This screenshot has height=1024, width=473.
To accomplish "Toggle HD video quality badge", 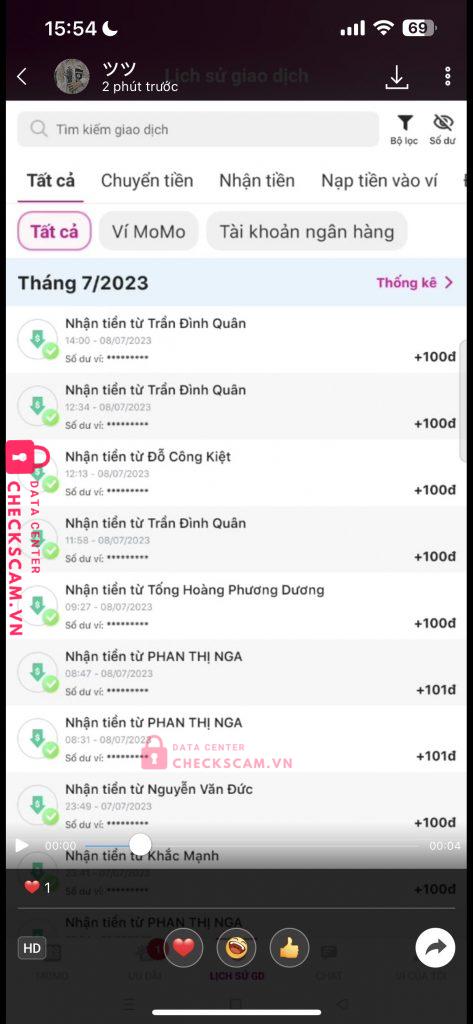I will point(32,948).
